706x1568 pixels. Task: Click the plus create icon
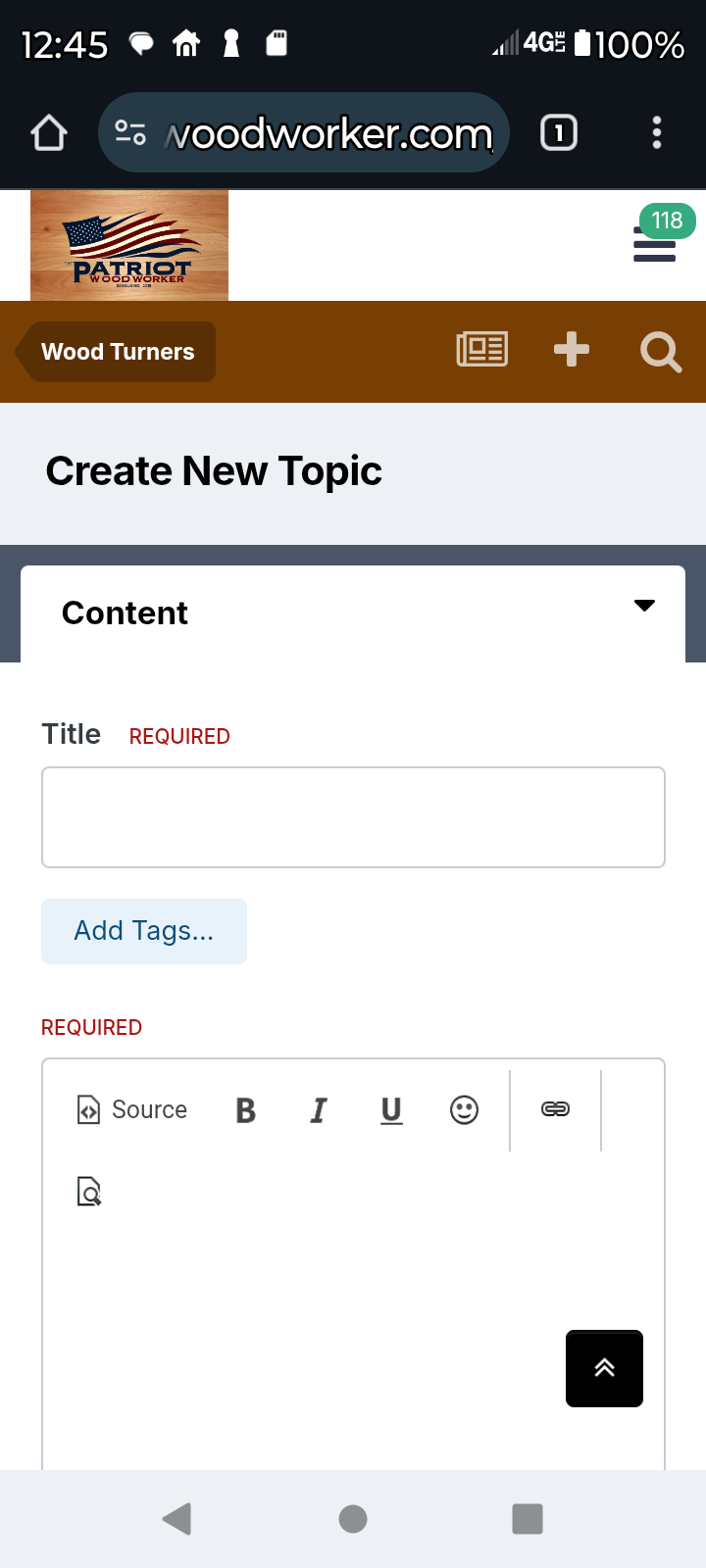click(x=572, y=350)
